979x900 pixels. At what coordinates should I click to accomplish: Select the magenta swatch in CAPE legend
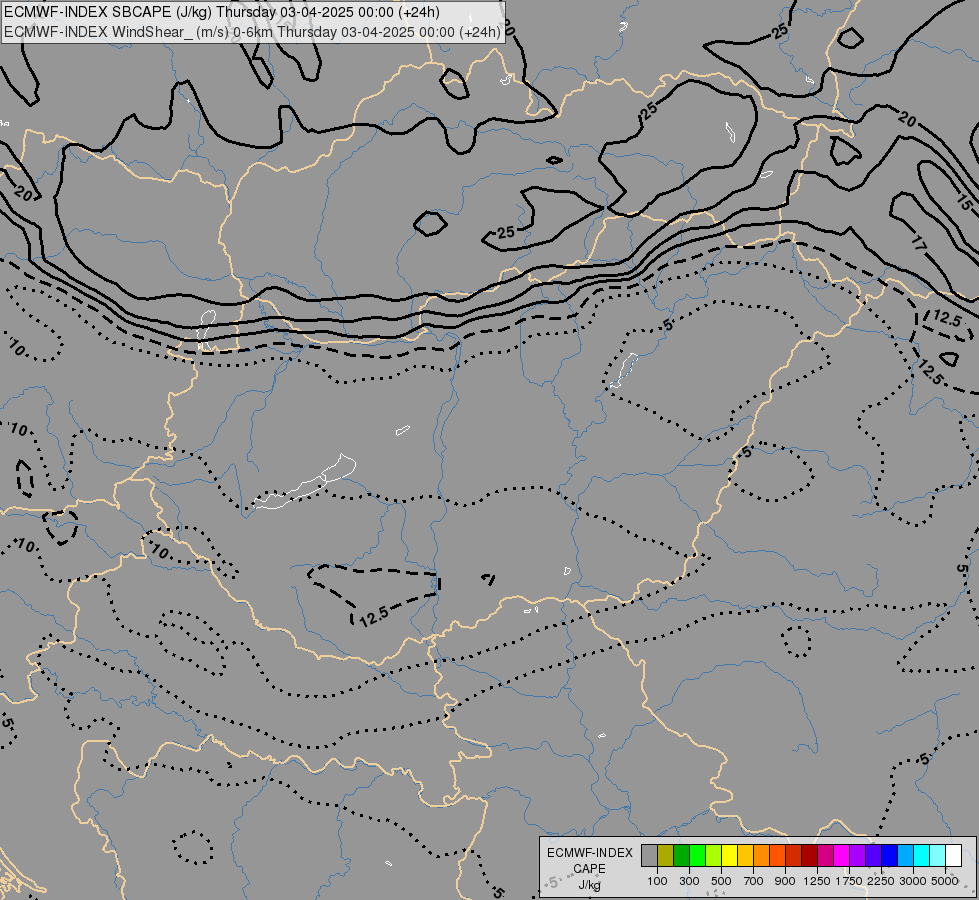tap(842, 855)
